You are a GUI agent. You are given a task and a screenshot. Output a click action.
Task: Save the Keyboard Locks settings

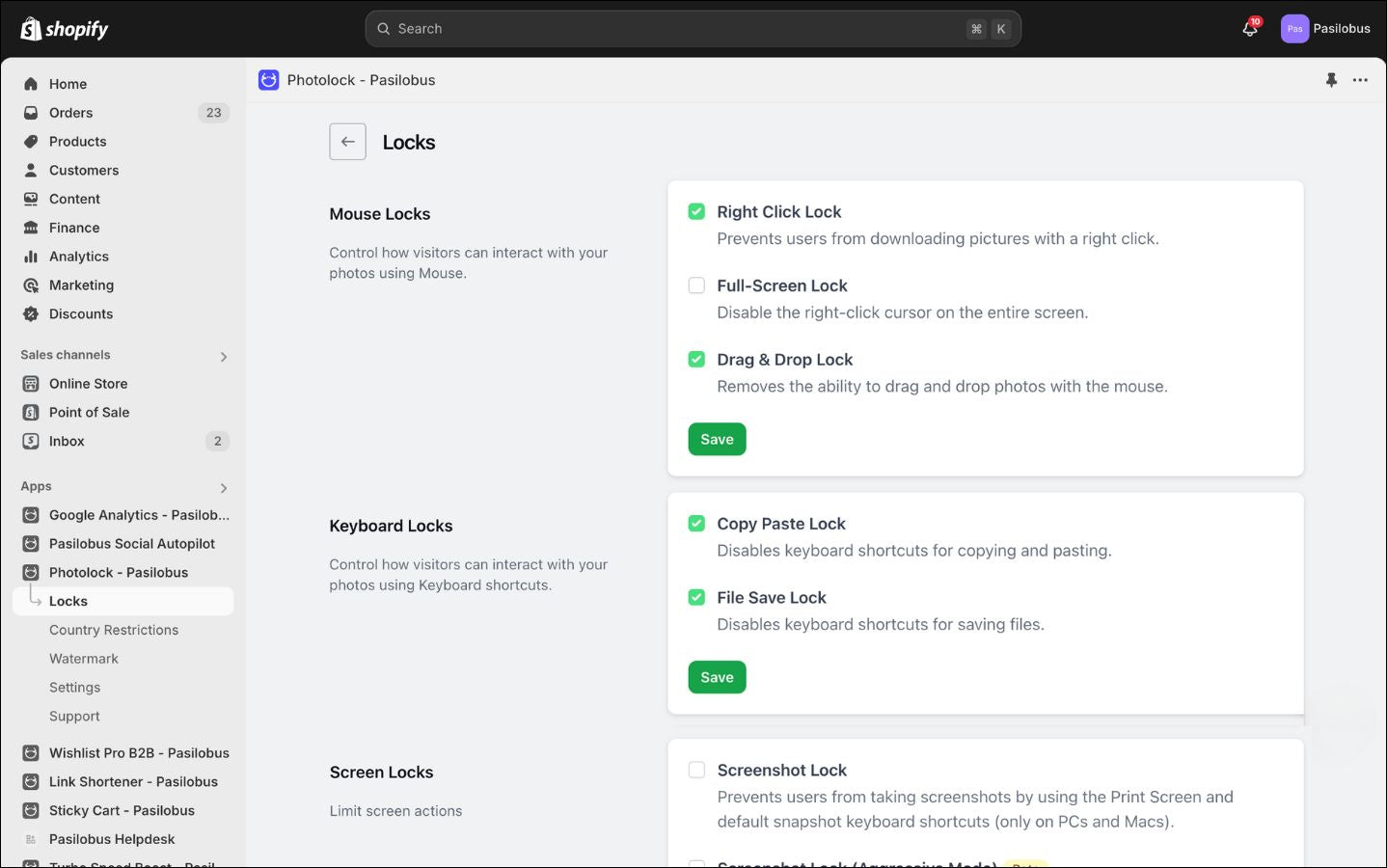(717, 677)
